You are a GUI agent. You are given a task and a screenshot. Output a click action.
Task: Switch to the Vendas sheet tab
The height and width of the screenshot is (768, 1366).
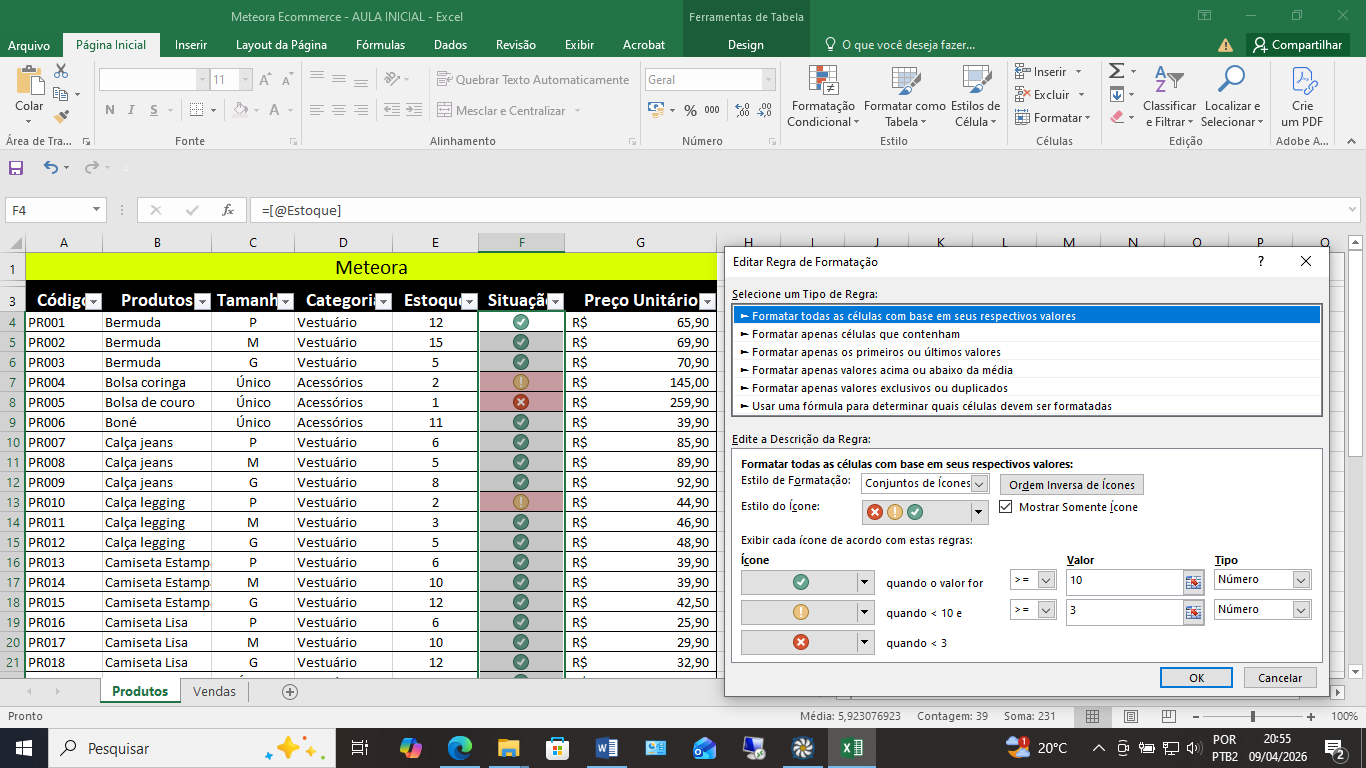coord(214,691)
